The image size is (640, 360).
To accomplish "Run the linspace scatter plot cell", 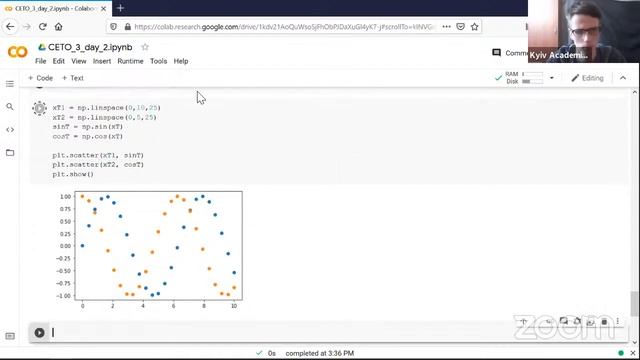I will [40, 108].
